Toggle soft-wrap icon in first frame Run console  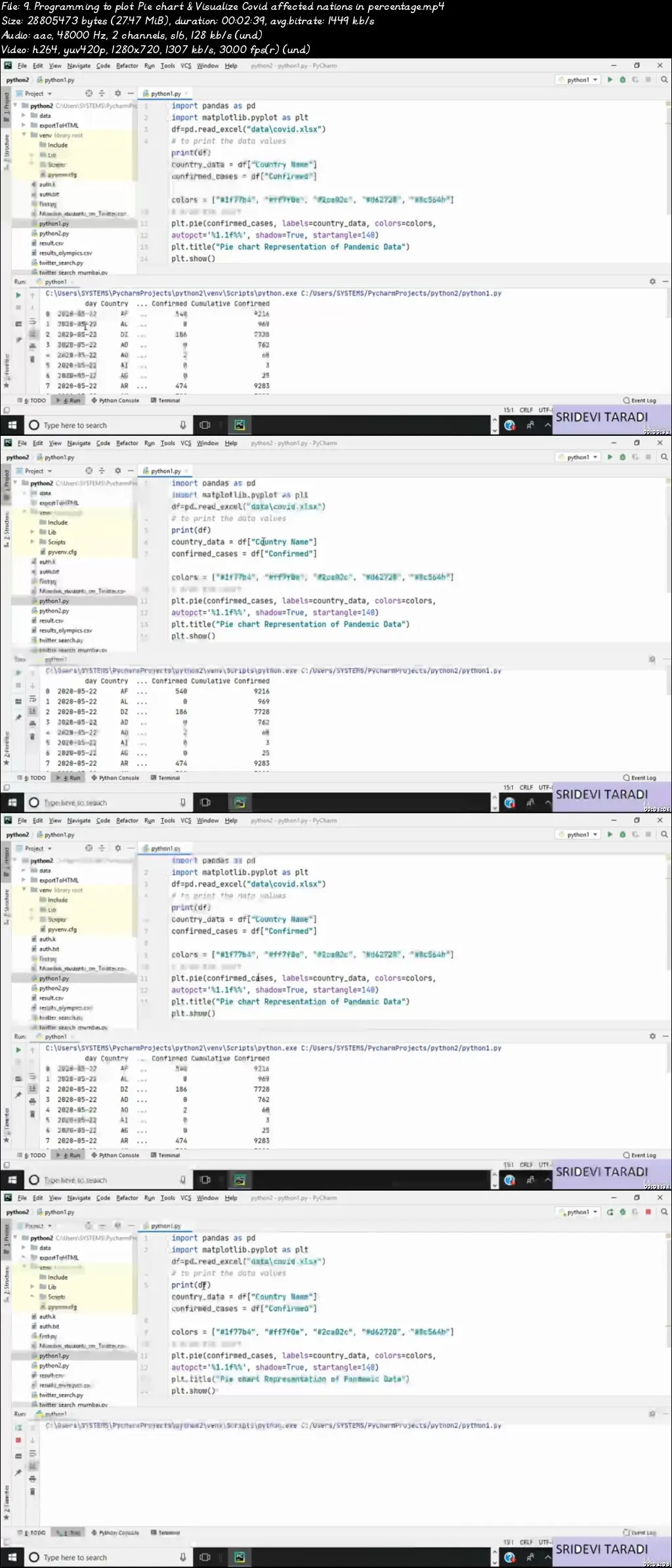(x=32, y=322)
